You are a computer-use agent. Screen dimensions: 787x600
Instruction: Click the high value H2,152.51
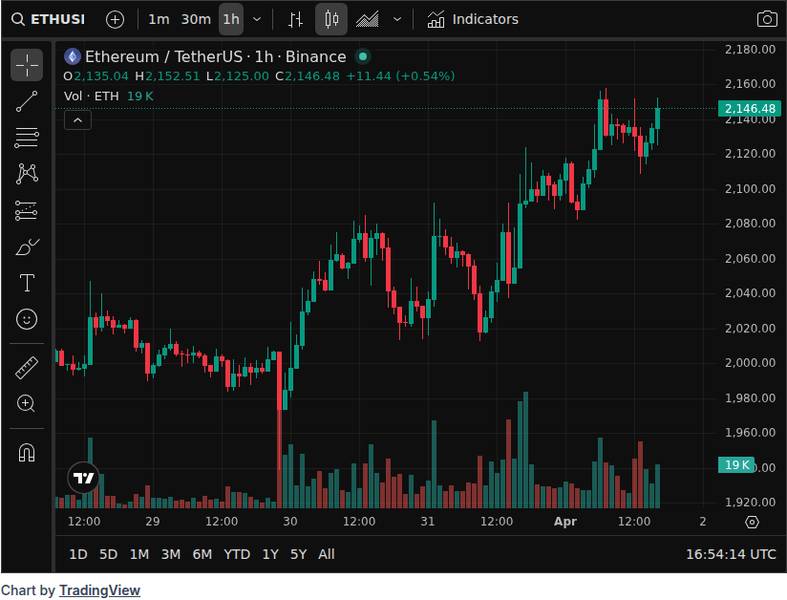tap(167, 76)
